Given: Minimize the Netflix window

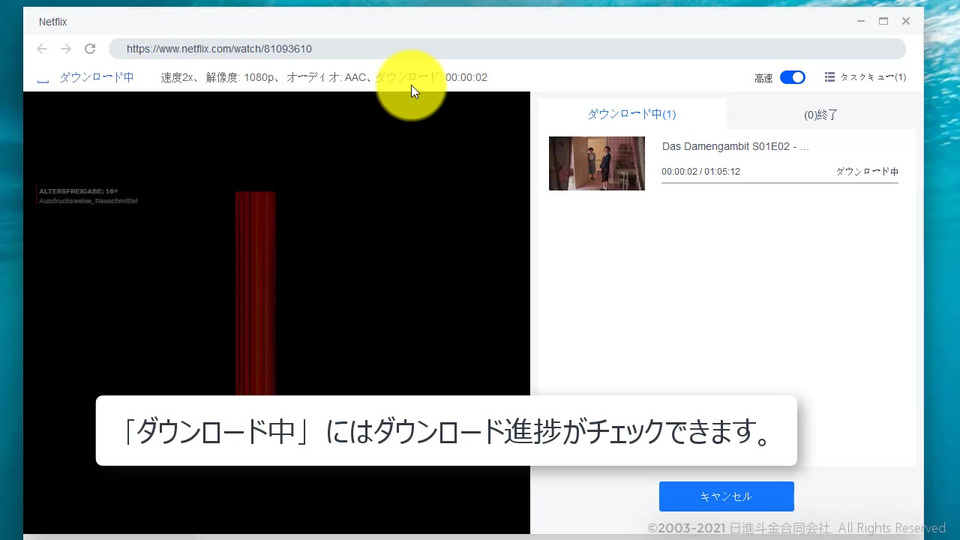Looking at the screenshot, I should click(x=861, y=21).
